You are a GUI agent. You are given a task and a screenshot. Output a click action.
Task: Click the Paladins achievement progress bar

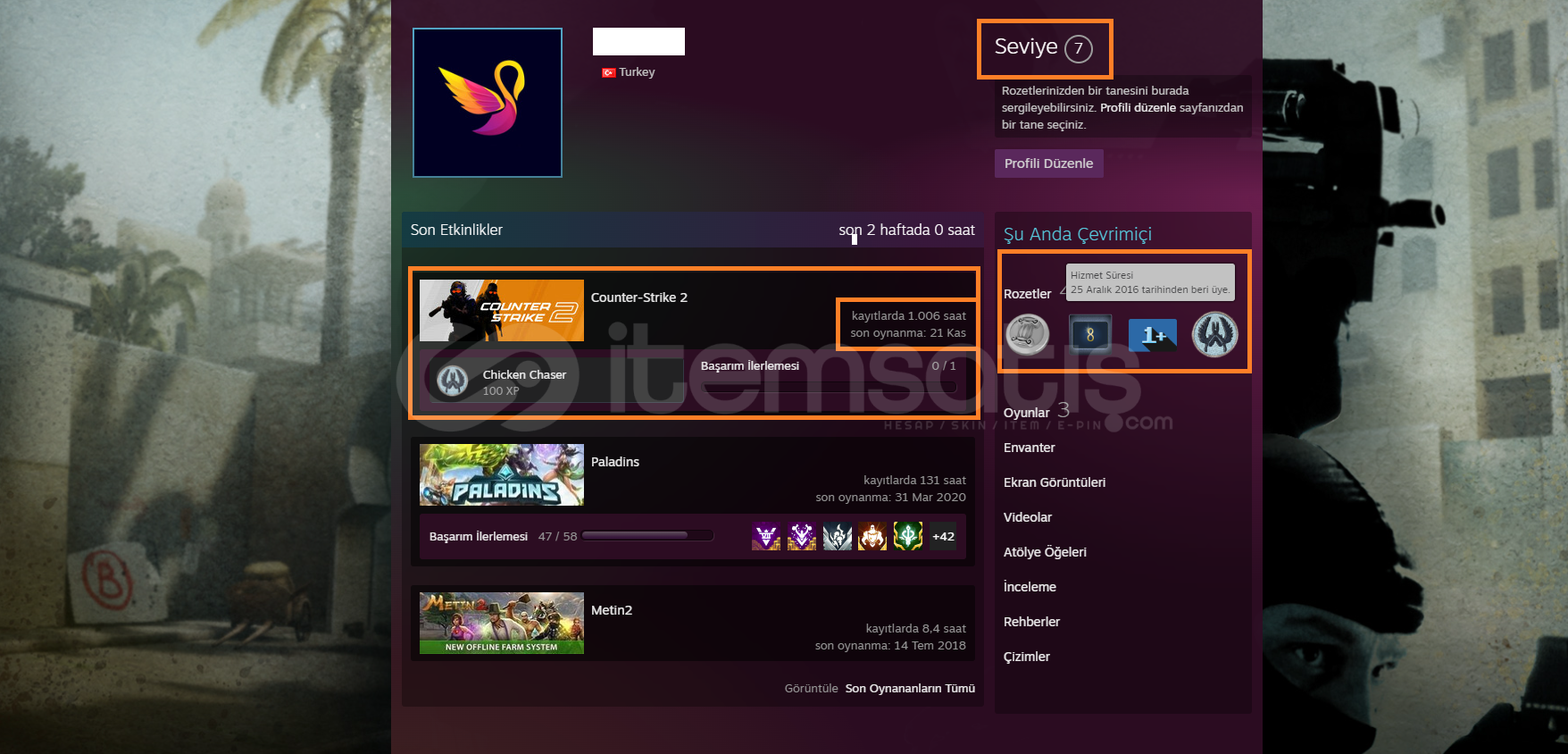pyautogui.click(x=647, y=536)
